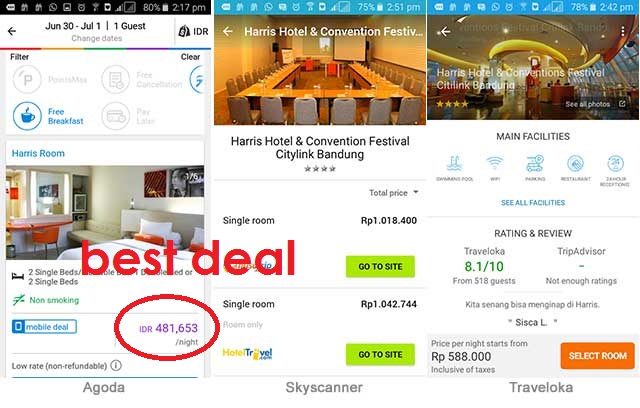Expand the Total price dropdown
The image size is (640, 408).
[394, 193]
